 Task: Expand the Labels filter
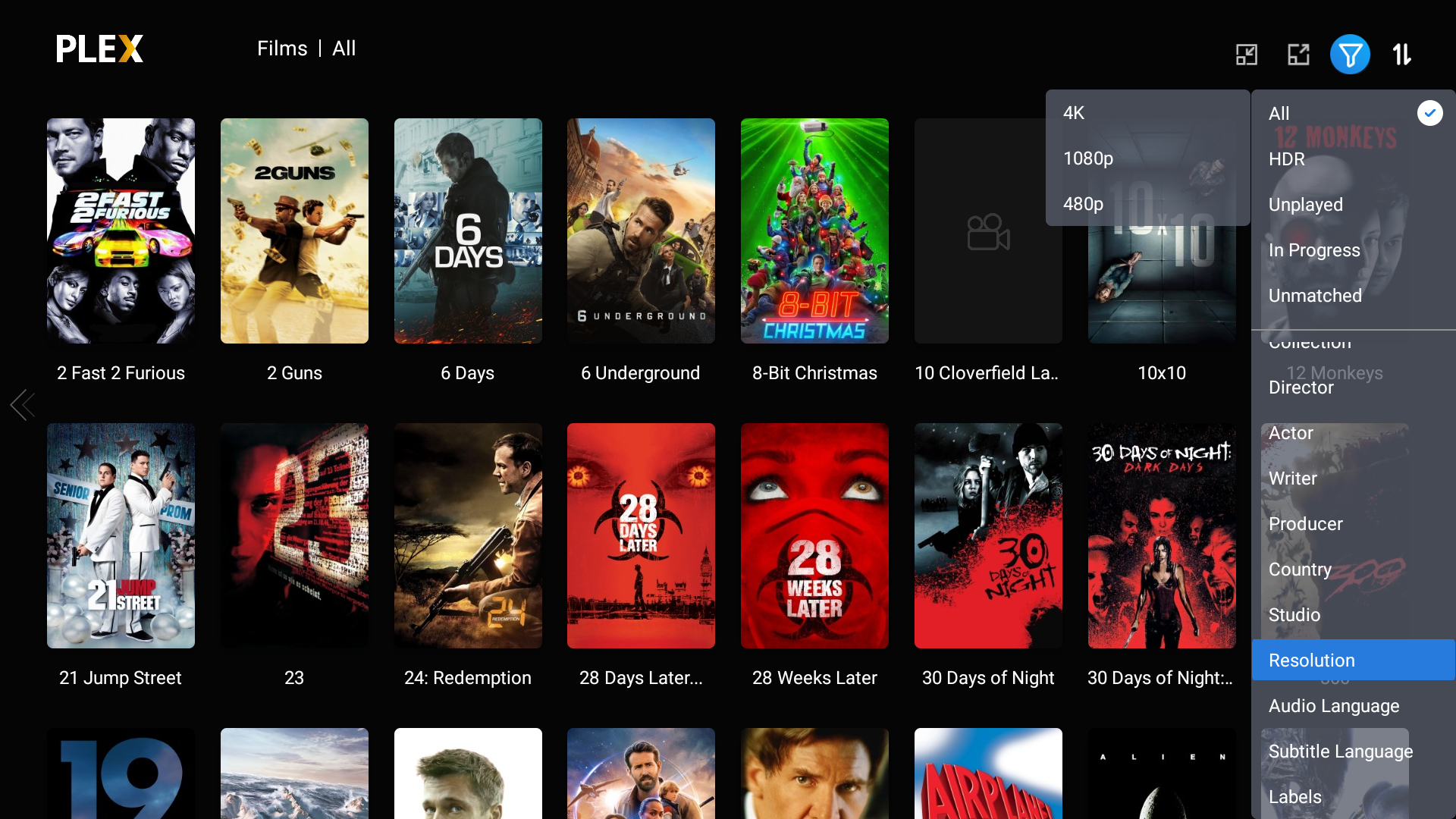pos(1353,797)
